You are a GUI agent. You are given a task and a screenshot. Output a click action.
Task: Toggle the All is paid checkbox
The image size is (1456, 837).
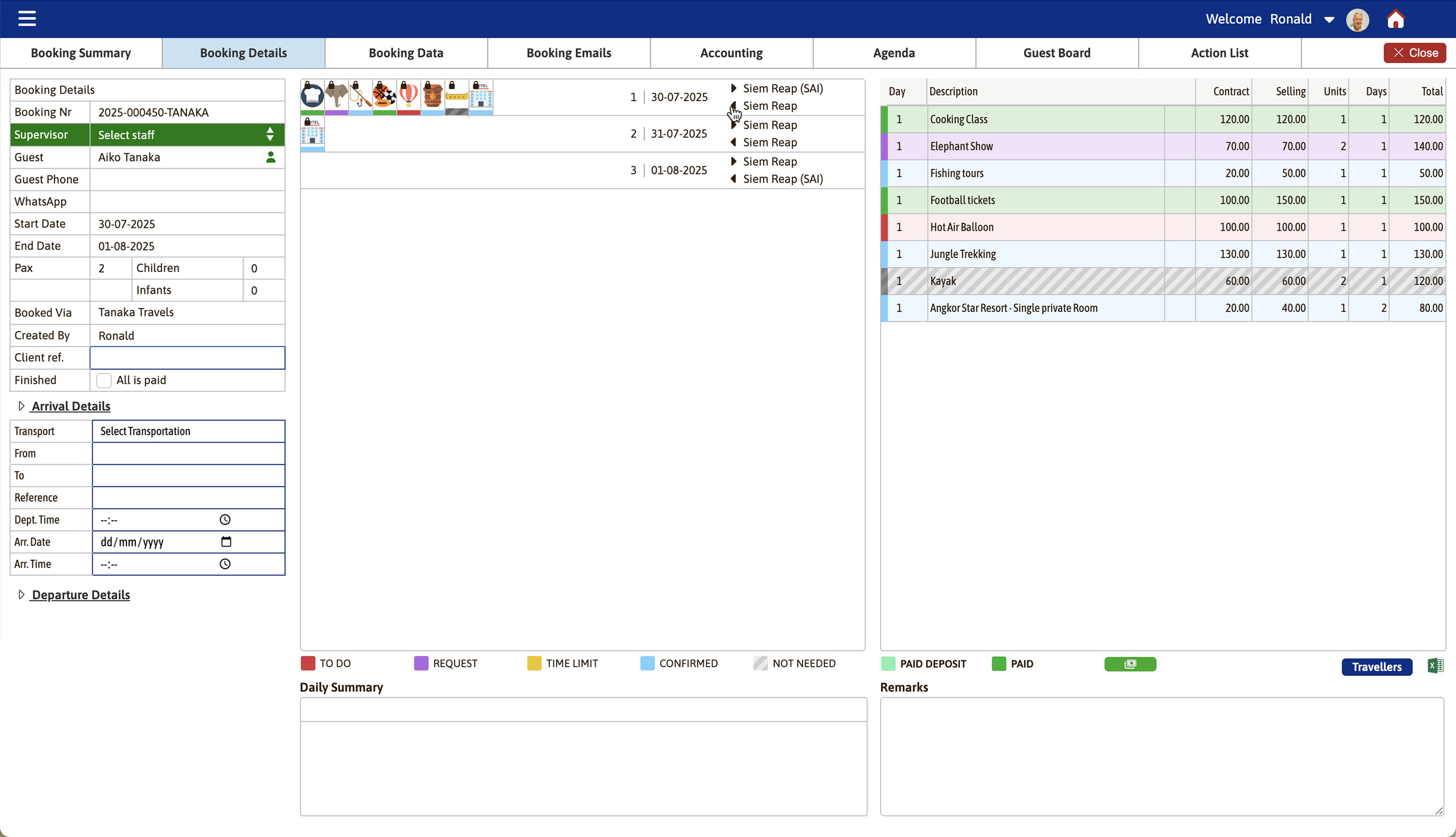(x=104, y=380)
